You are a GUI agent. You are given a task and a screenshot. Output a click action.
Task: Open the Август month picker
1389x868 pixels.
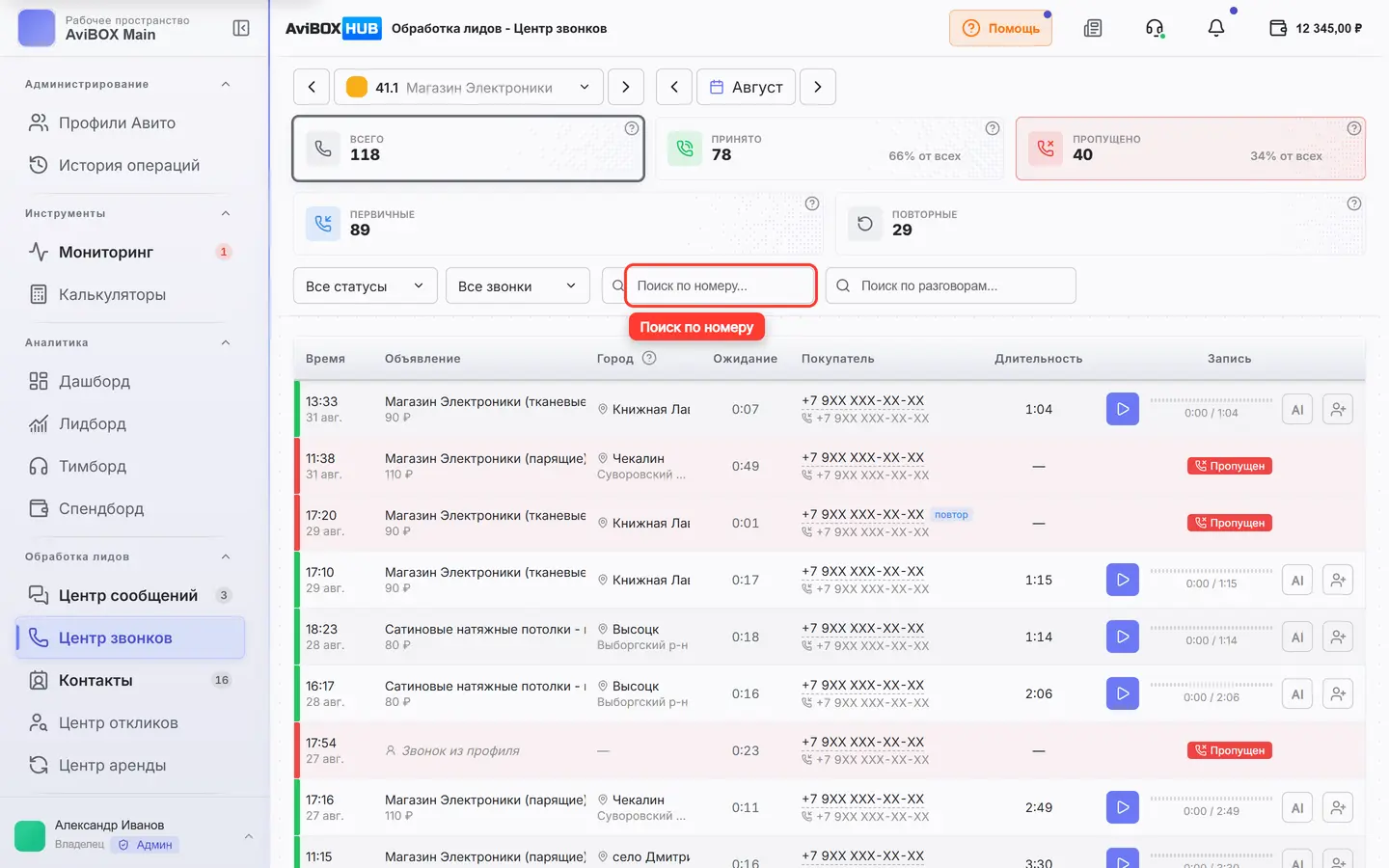tap(747, 87)
